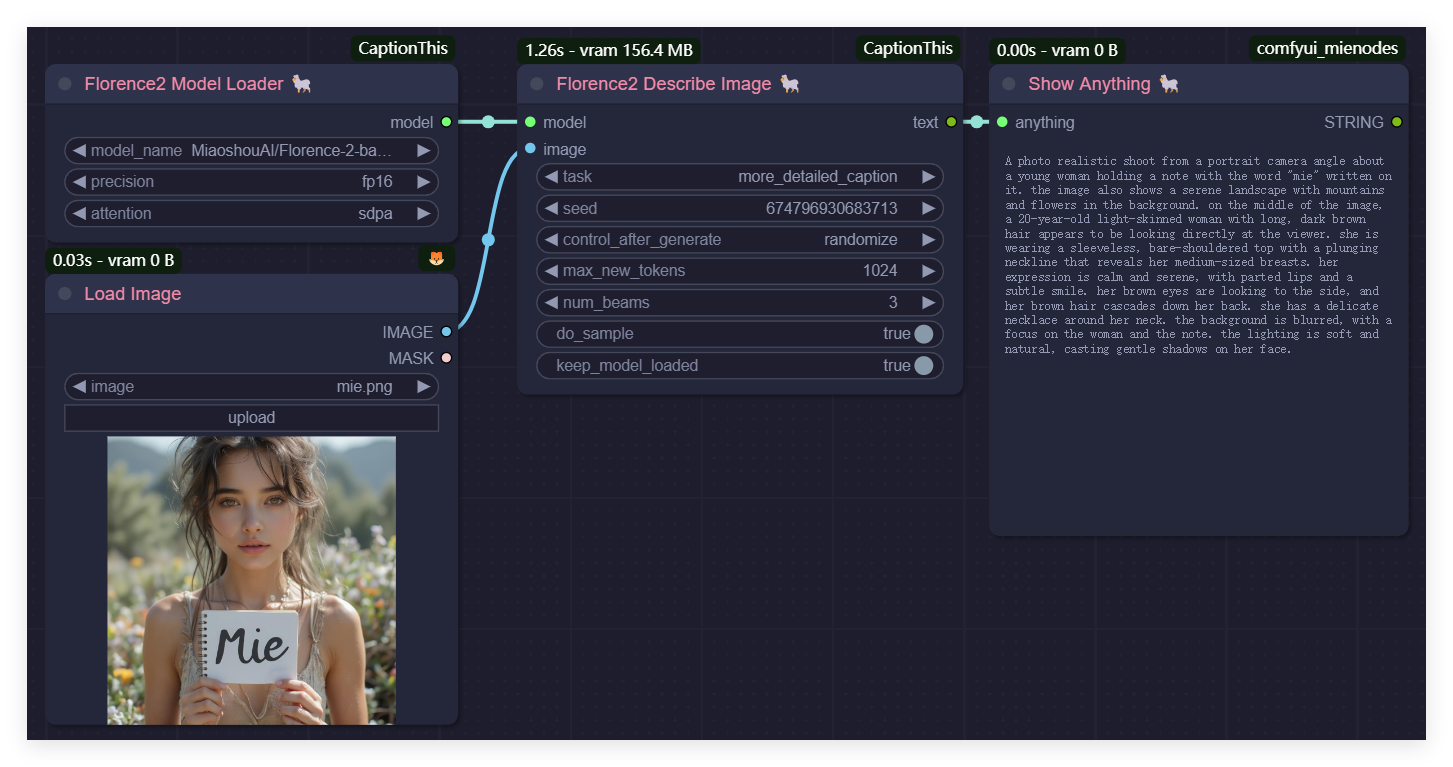
Task: Click the num_beams value field
Action: click(x=740, y=303)
